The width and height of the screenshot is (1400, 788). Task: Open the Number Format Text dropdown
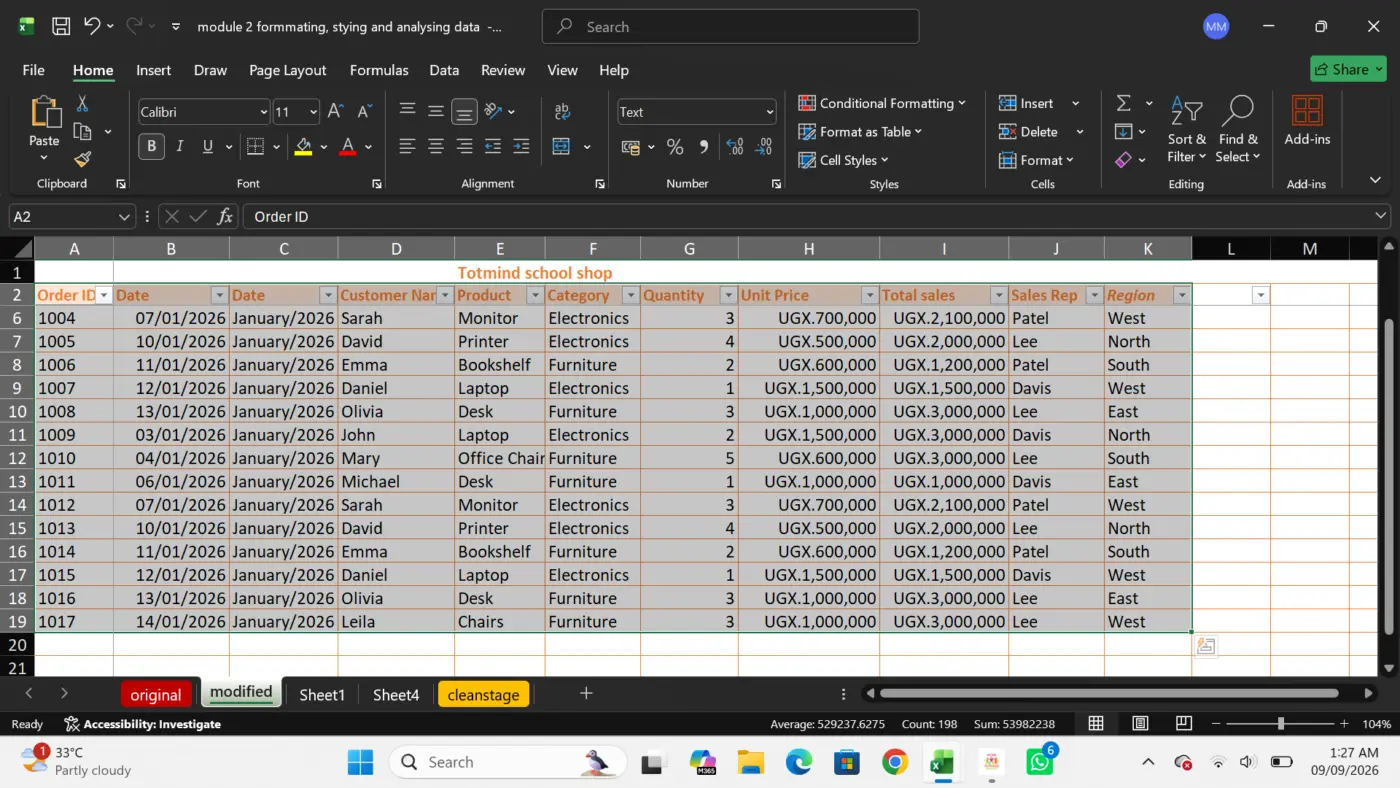tap(769, 112)
